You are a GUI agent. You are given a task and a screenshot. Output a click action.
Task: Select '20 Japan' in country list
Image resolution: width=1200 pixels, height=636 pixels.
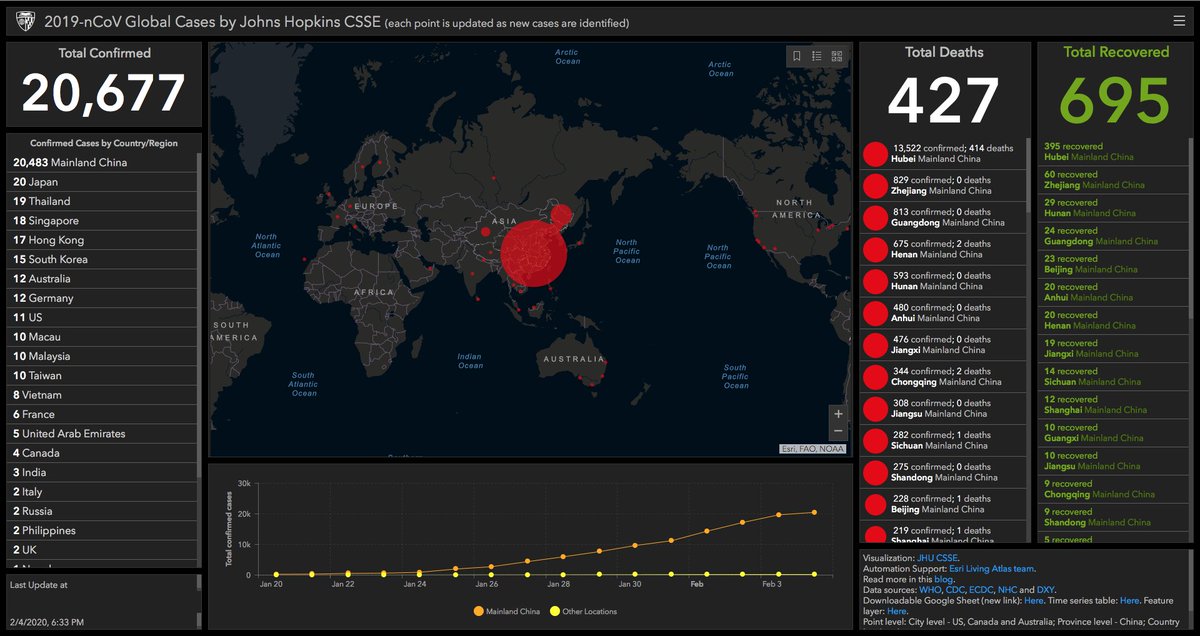click(x=103, y=182)
